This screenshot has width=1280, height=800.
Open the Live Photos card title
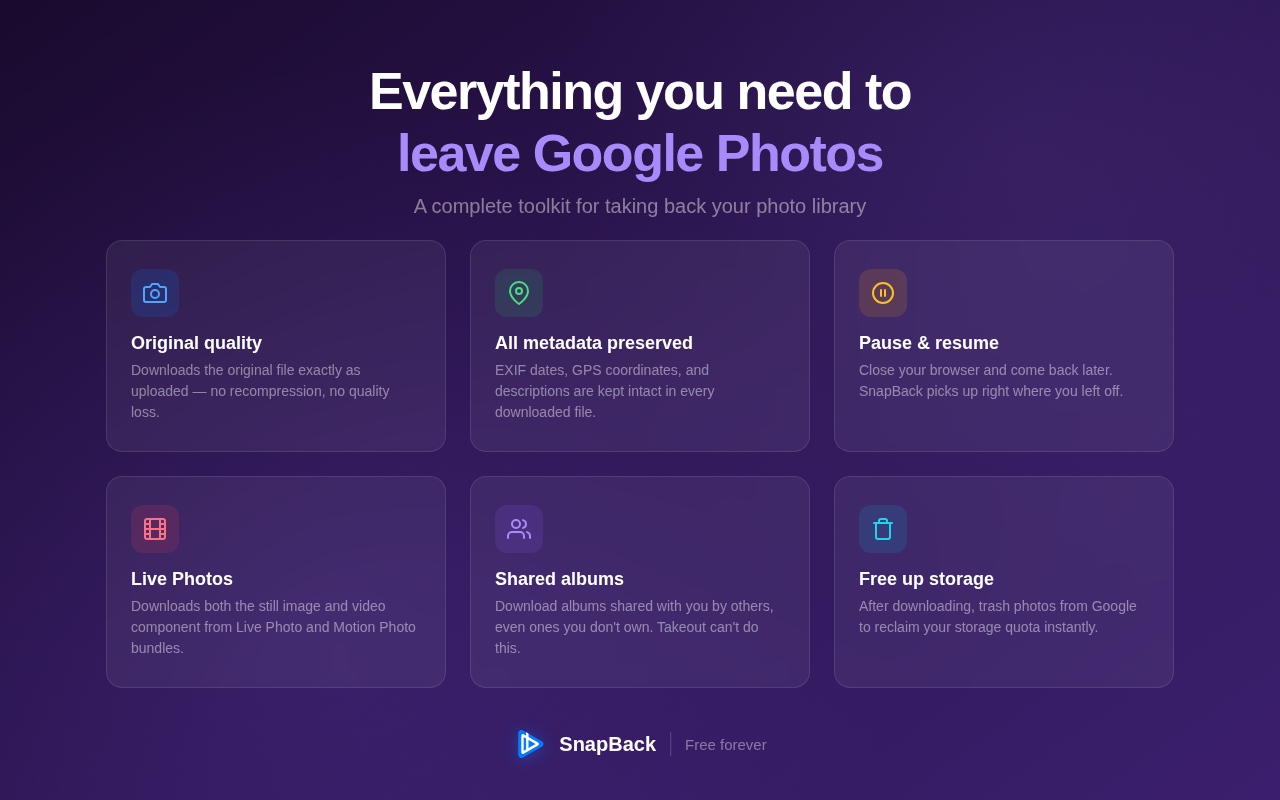(182, 579)
